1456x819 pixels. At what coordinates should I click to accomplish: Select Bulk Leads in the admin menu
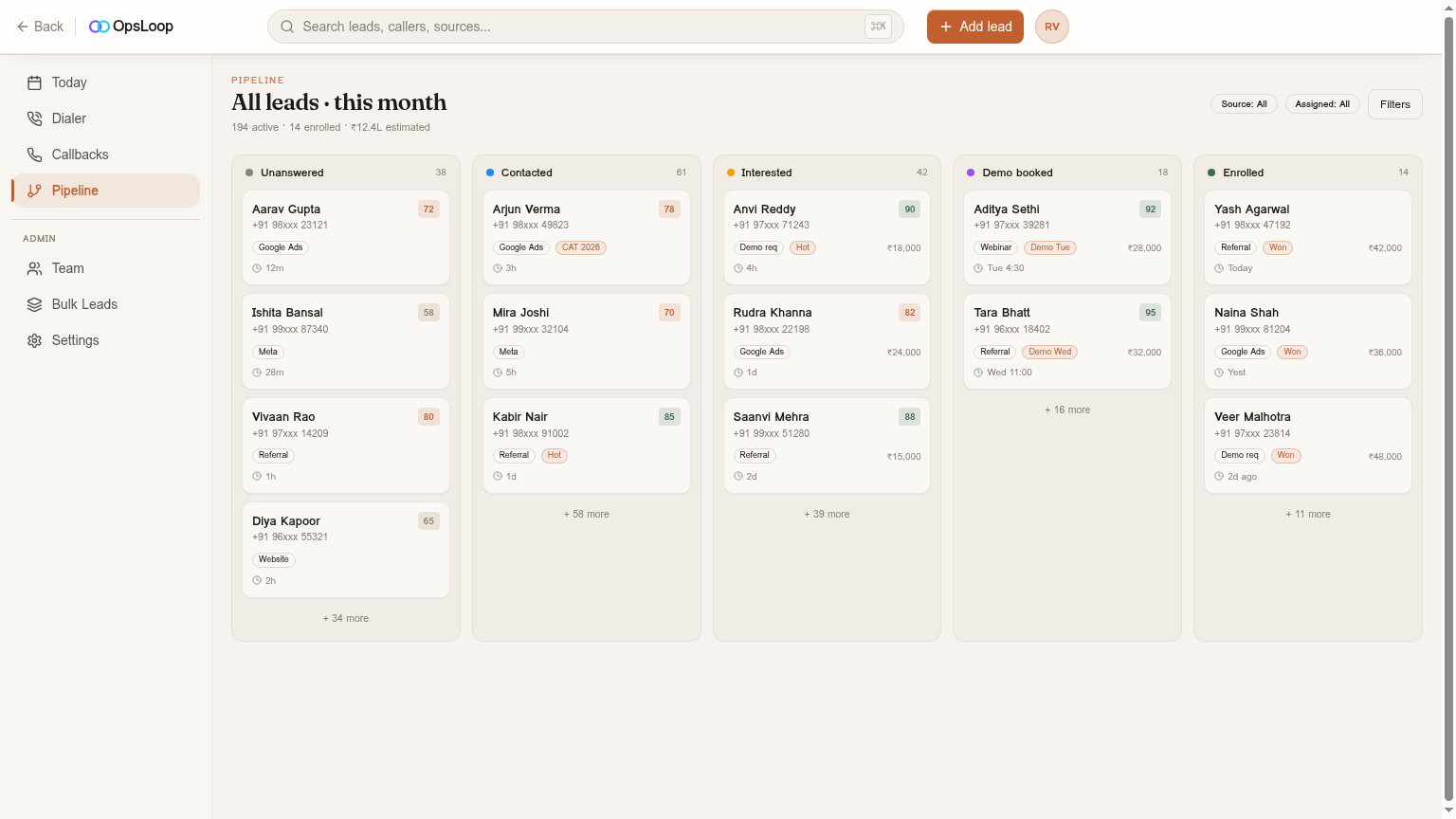pos(105,304)
